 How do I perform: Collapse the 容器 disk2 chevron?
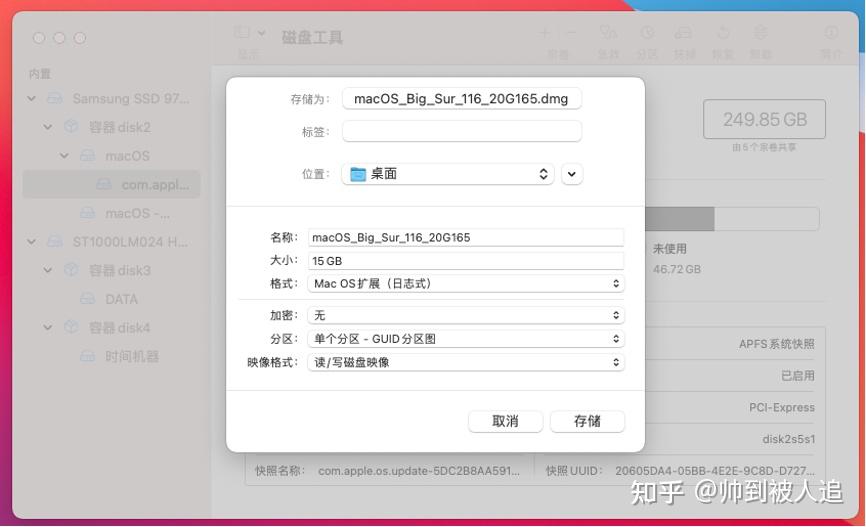(x=48, y=127)
